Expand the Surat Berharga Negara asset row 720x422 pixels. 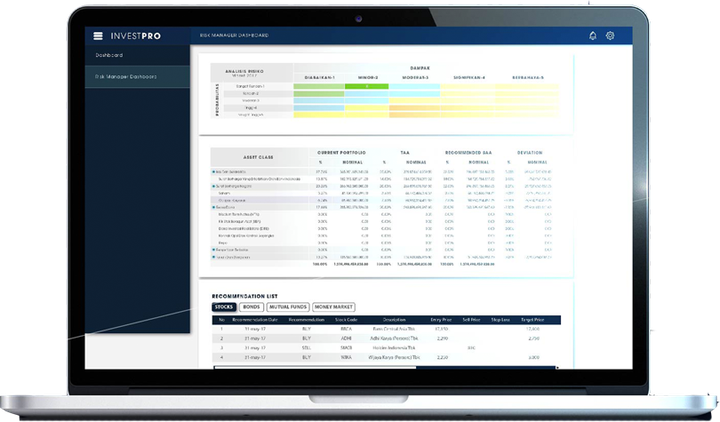point(214,186)
